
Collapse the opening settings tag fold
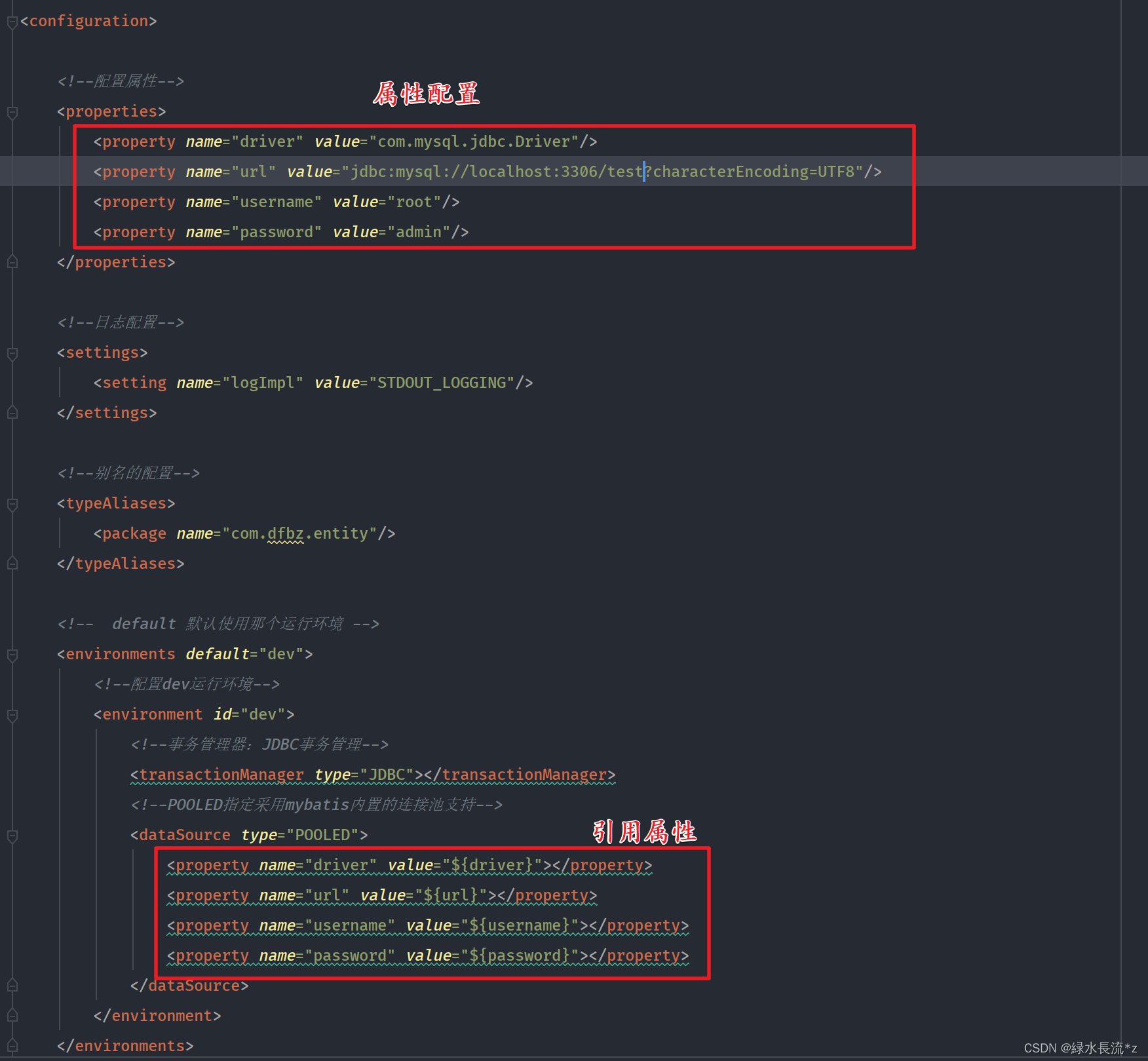pos(12,354)
